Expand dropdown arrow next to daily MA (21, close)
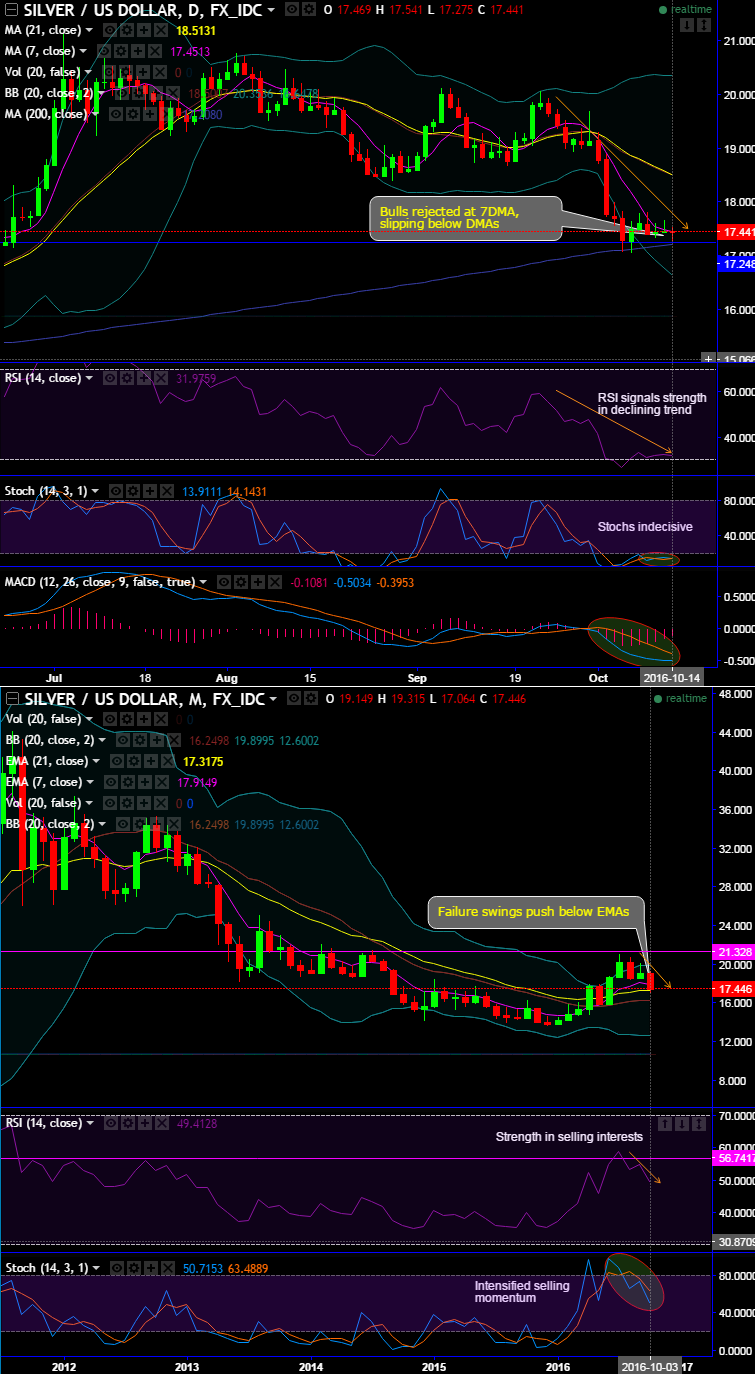 pyautogui.click(x=89, y=30)
